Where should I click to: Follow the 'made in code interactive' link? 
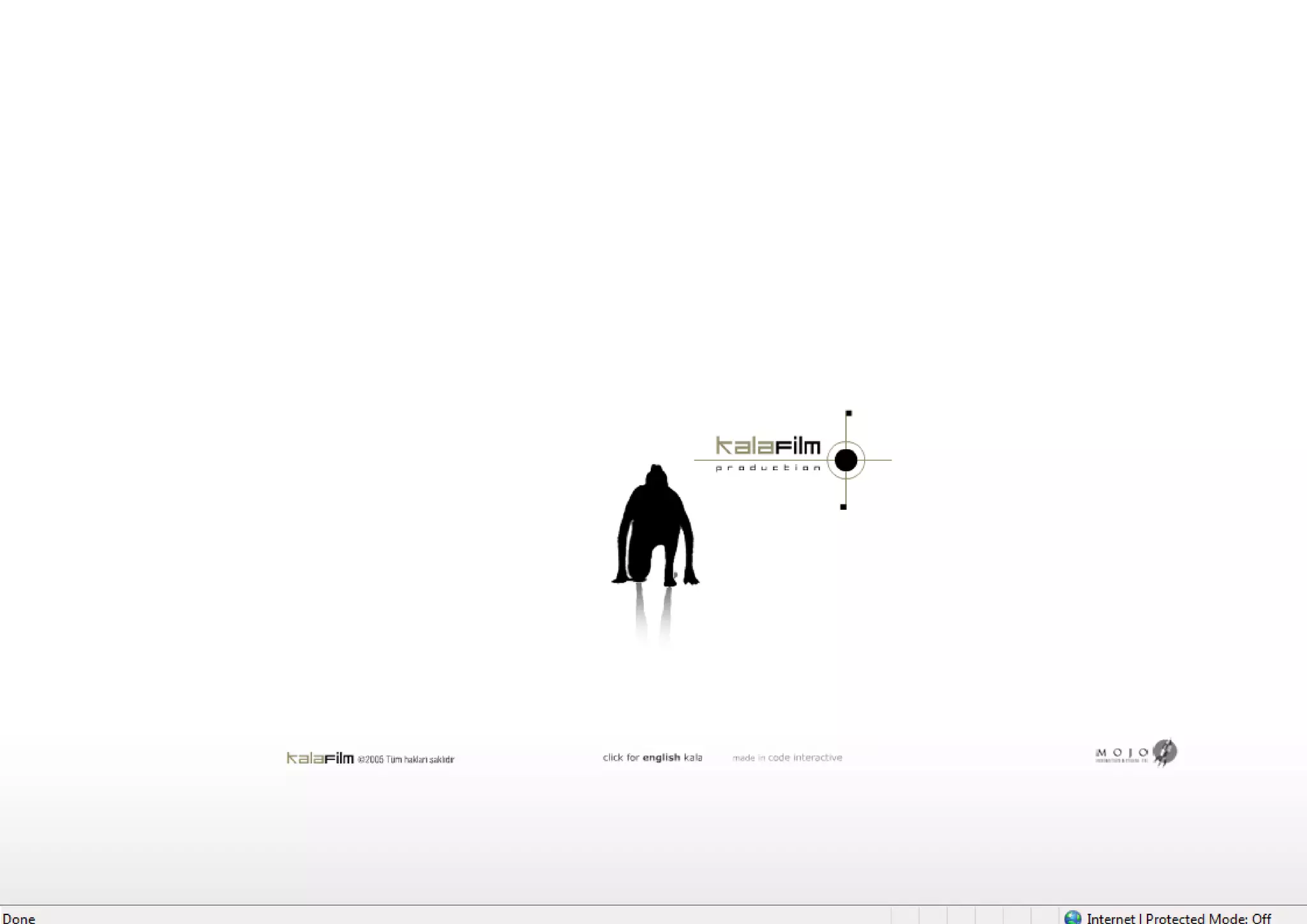(788, 757)
